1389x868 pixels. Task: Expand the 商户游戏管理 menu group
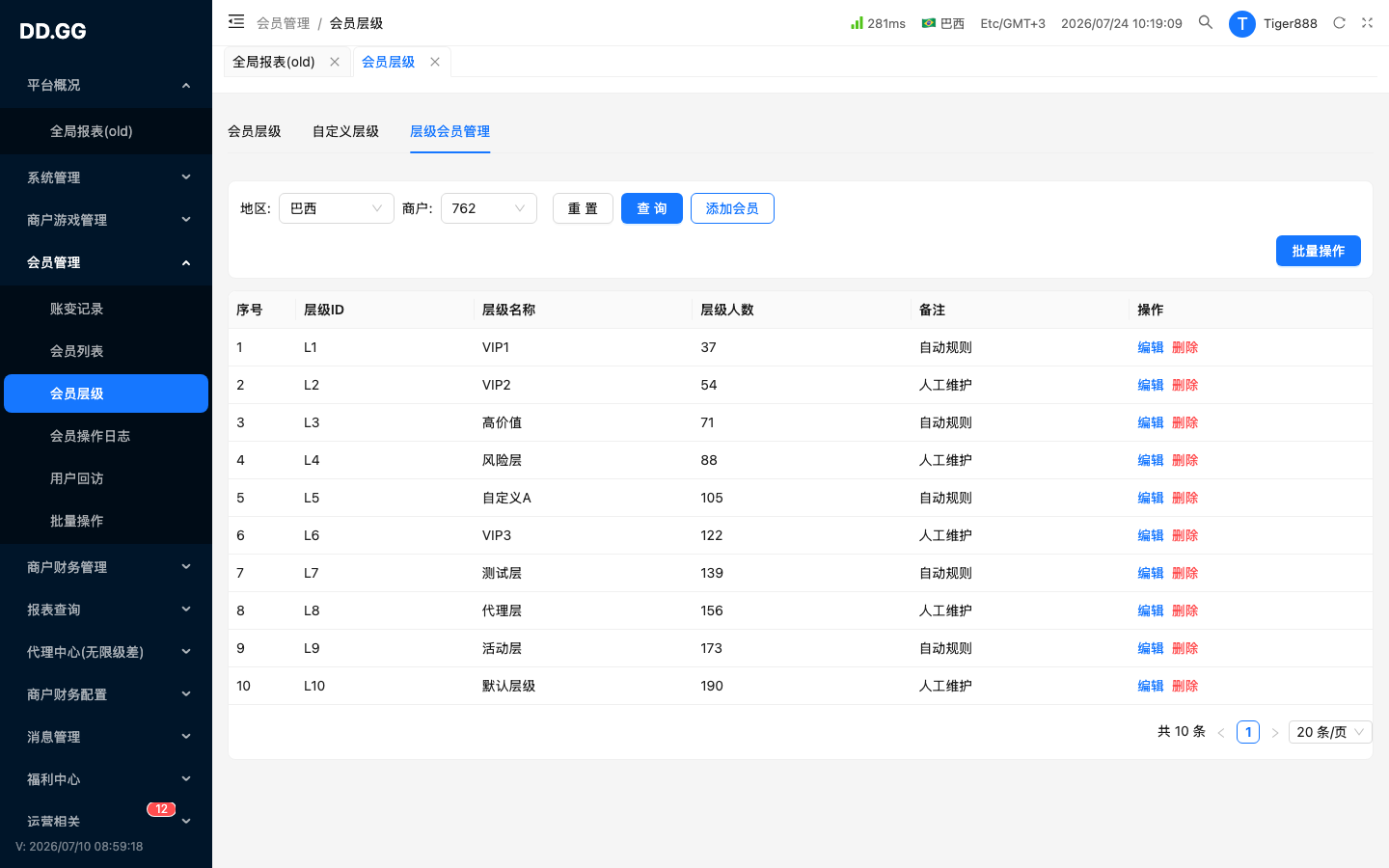point(106,220)
